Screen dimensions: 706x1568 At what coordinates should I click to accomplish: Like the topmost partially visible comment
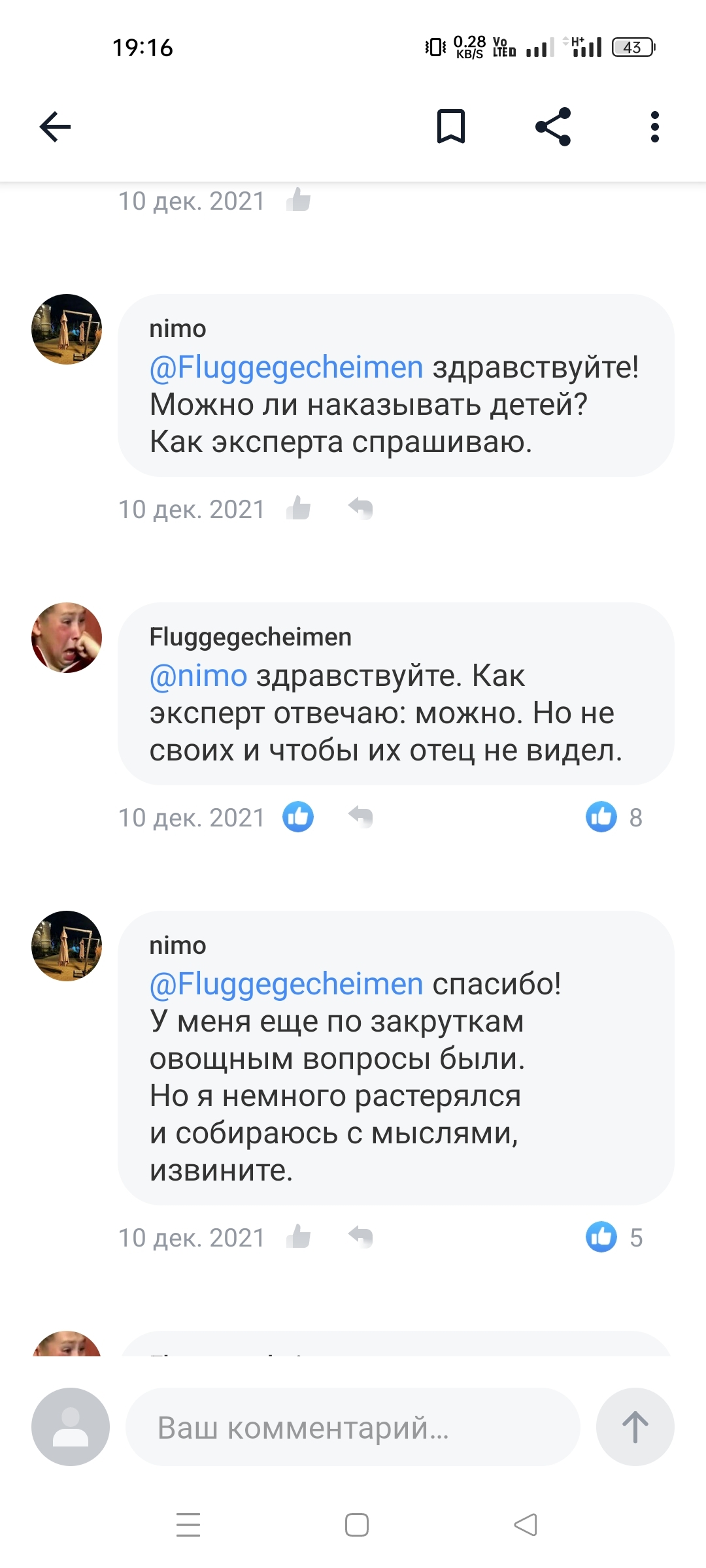pyautogui.click(x=299, y=200)
